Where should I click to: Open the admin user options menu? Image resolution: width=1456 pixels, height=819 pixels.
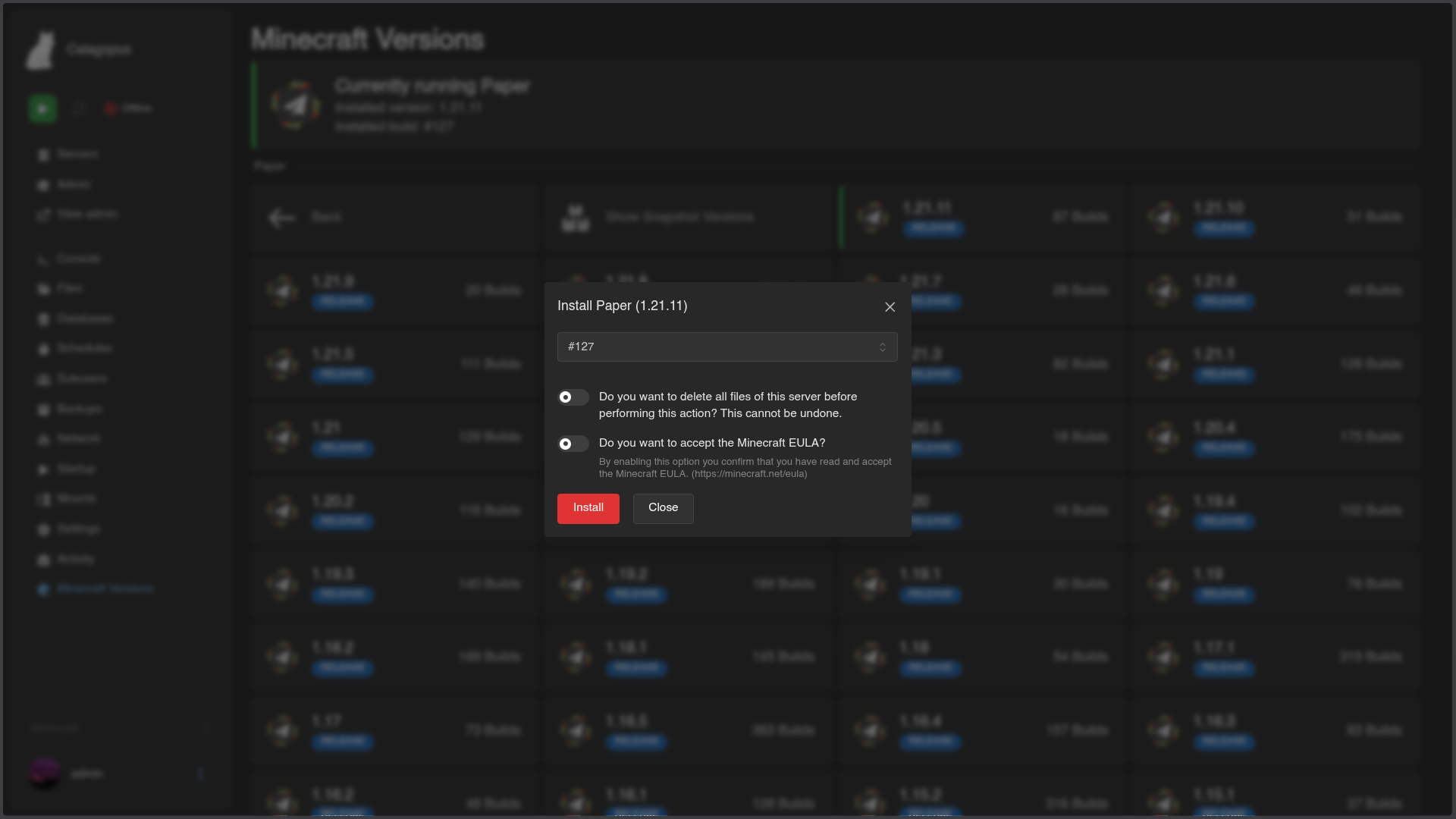201,773
